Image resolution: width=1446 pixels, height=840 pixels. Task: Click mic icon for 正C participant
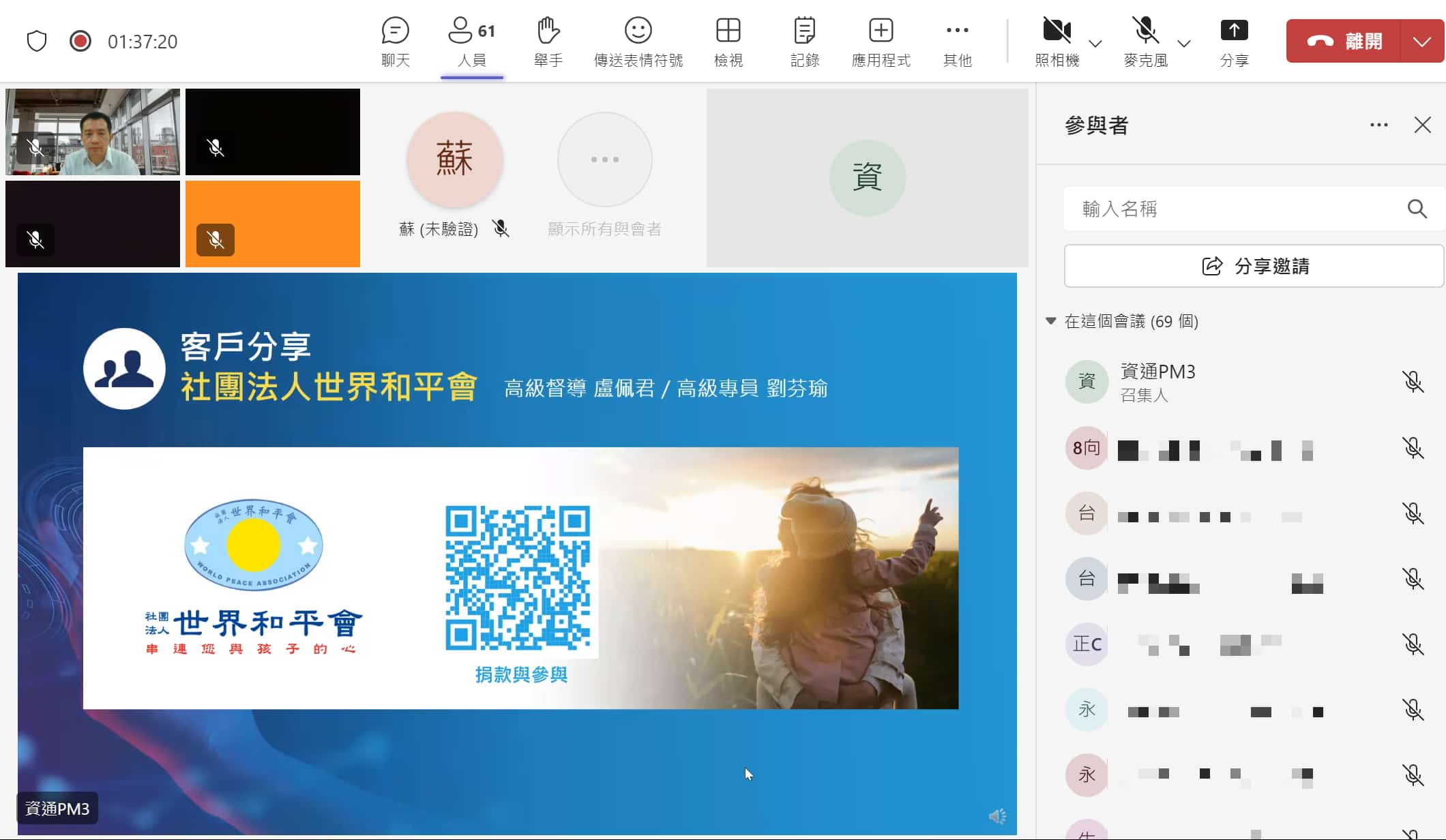point(1413,644)
